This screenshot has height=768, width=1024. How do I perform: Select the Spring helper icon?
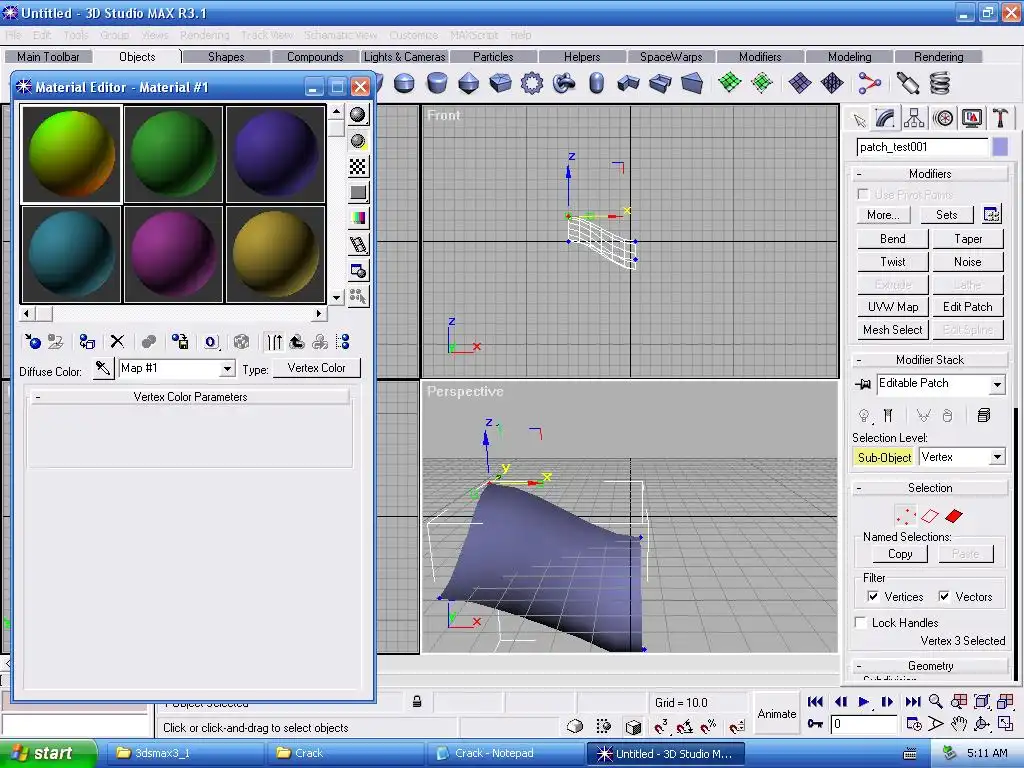[x=940, y=83]
